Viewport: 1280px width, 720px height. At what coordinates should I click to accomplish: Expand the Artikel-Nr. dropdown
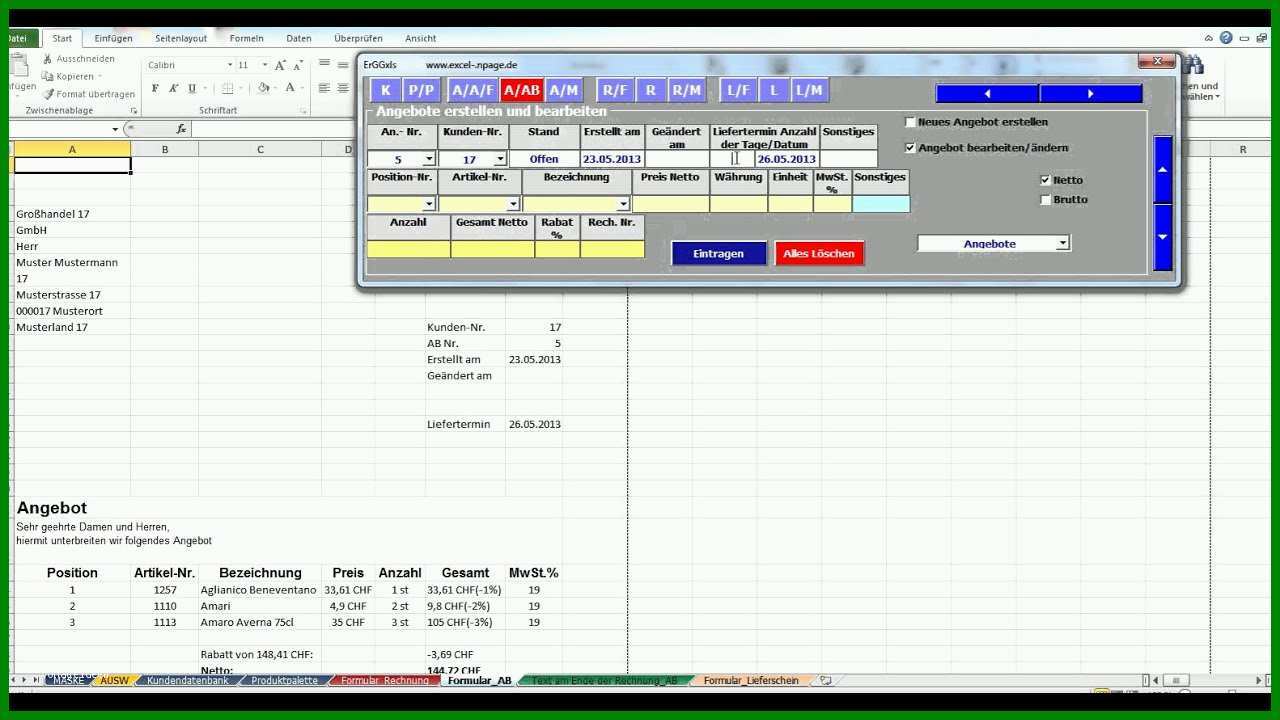tap(514, 205)
